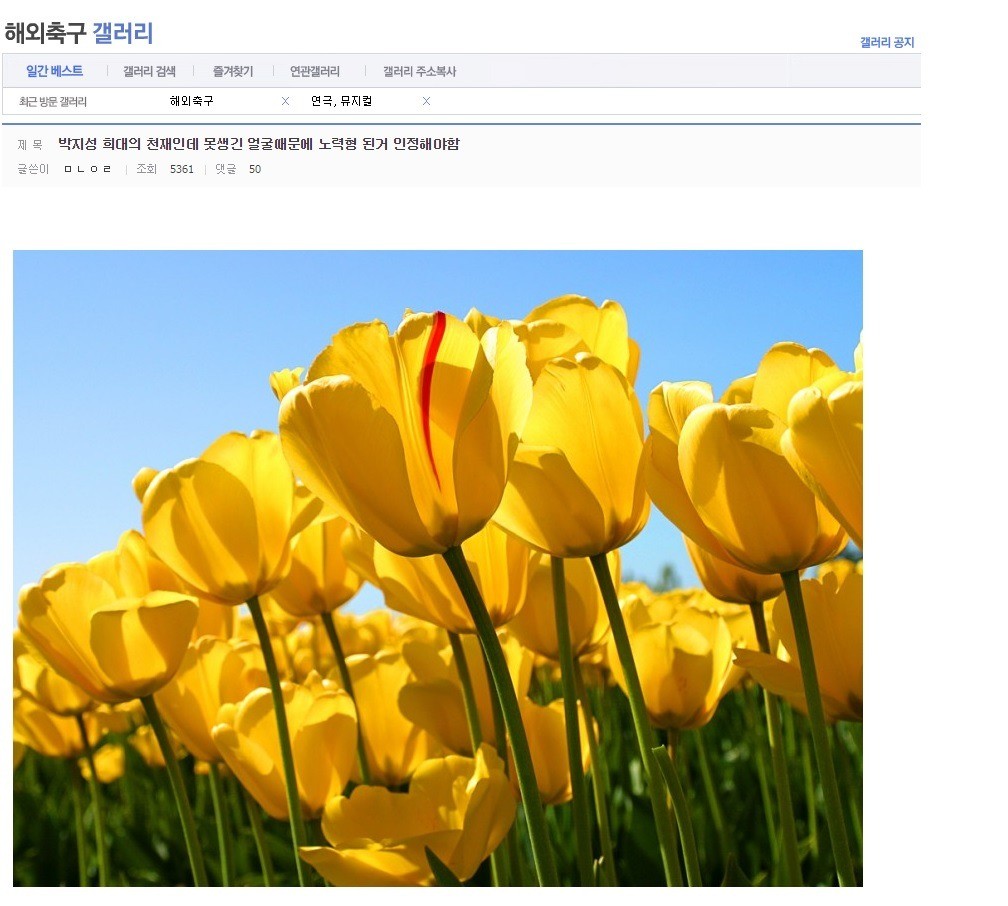
Task: Click the yellow tulip photo
Action: click(437, 568)
